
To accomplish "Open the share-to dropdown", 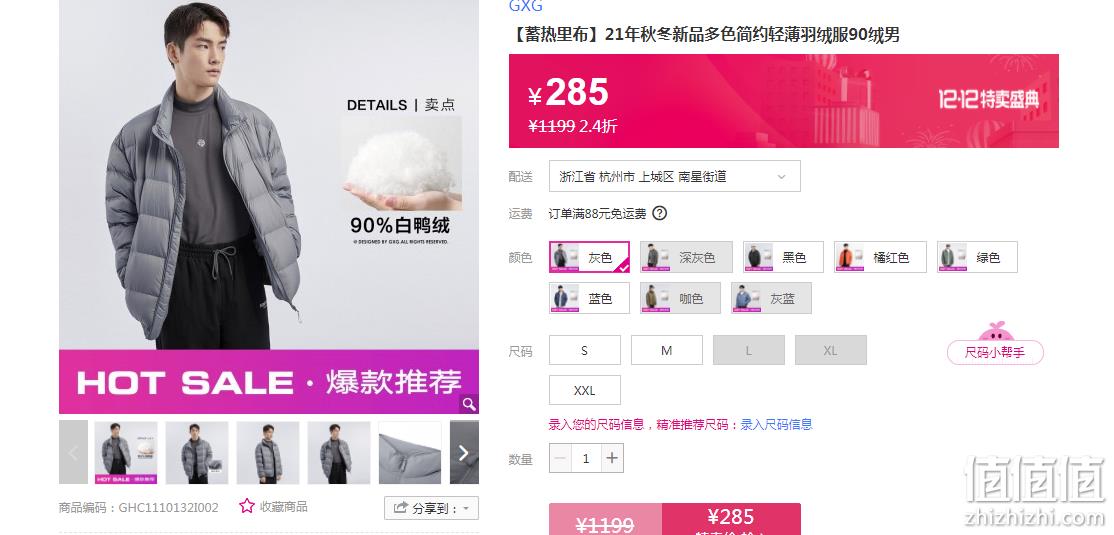I will pos(431,508).
